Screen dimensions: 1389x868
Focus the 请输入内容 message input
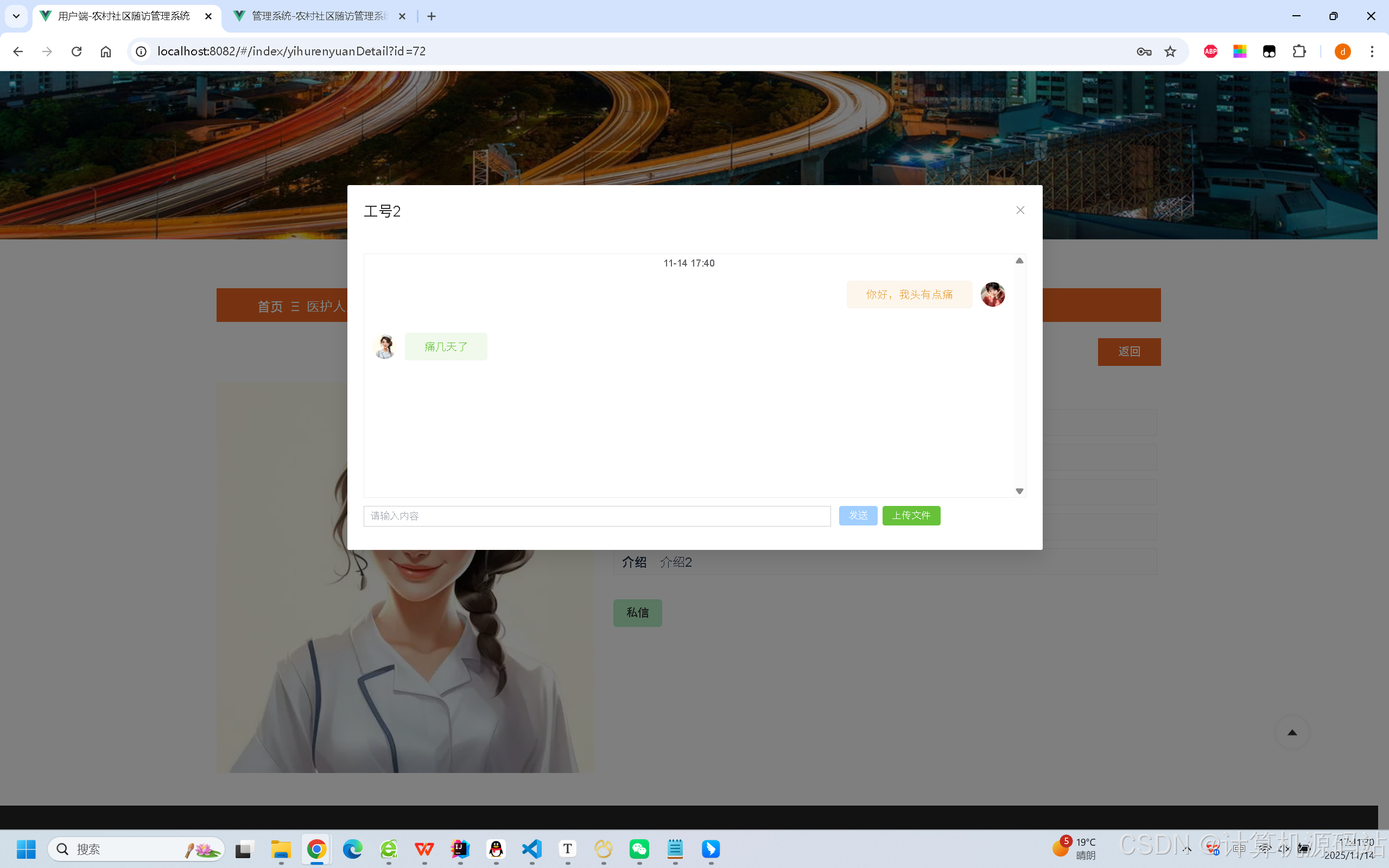597,516
